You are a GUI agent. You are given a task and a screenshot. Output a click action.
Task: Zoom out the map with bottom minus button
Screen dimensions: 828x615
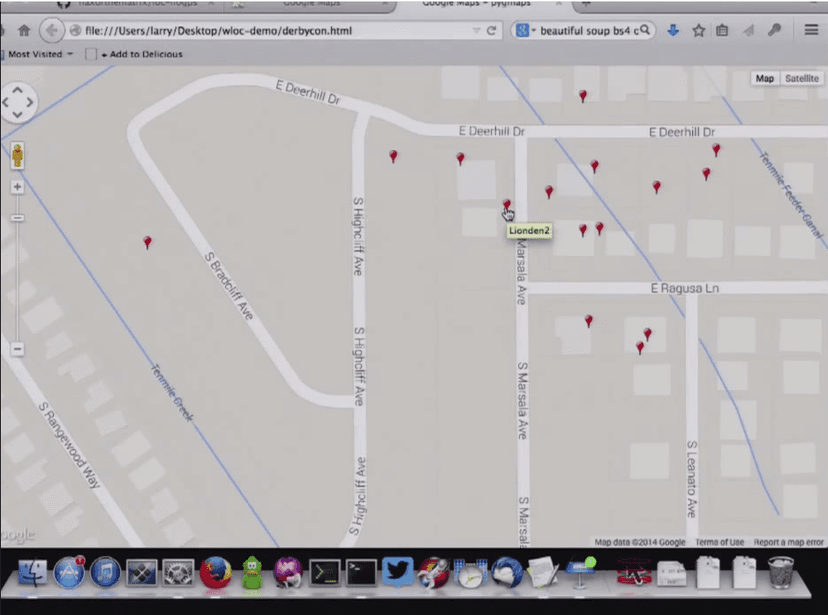pyautogui.click(x=17, y=349)
